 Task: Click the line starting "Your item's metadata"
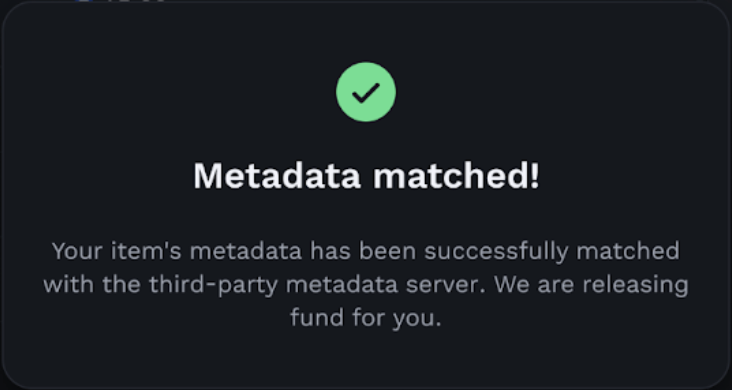click(x=366, y=251)
